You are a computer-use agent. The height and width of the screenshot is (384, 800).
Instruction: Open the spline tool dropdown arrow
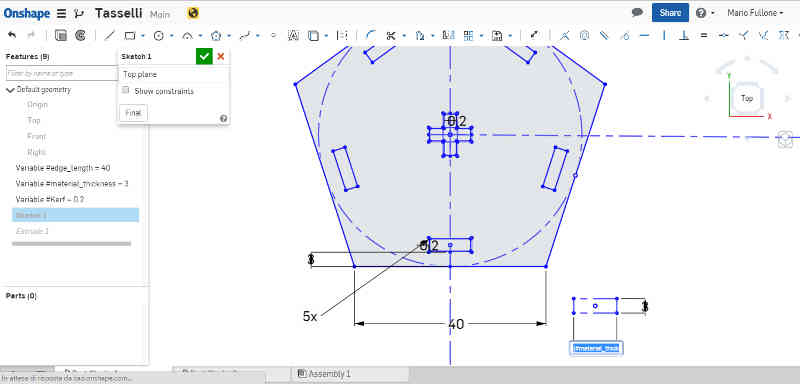point(258,36)
